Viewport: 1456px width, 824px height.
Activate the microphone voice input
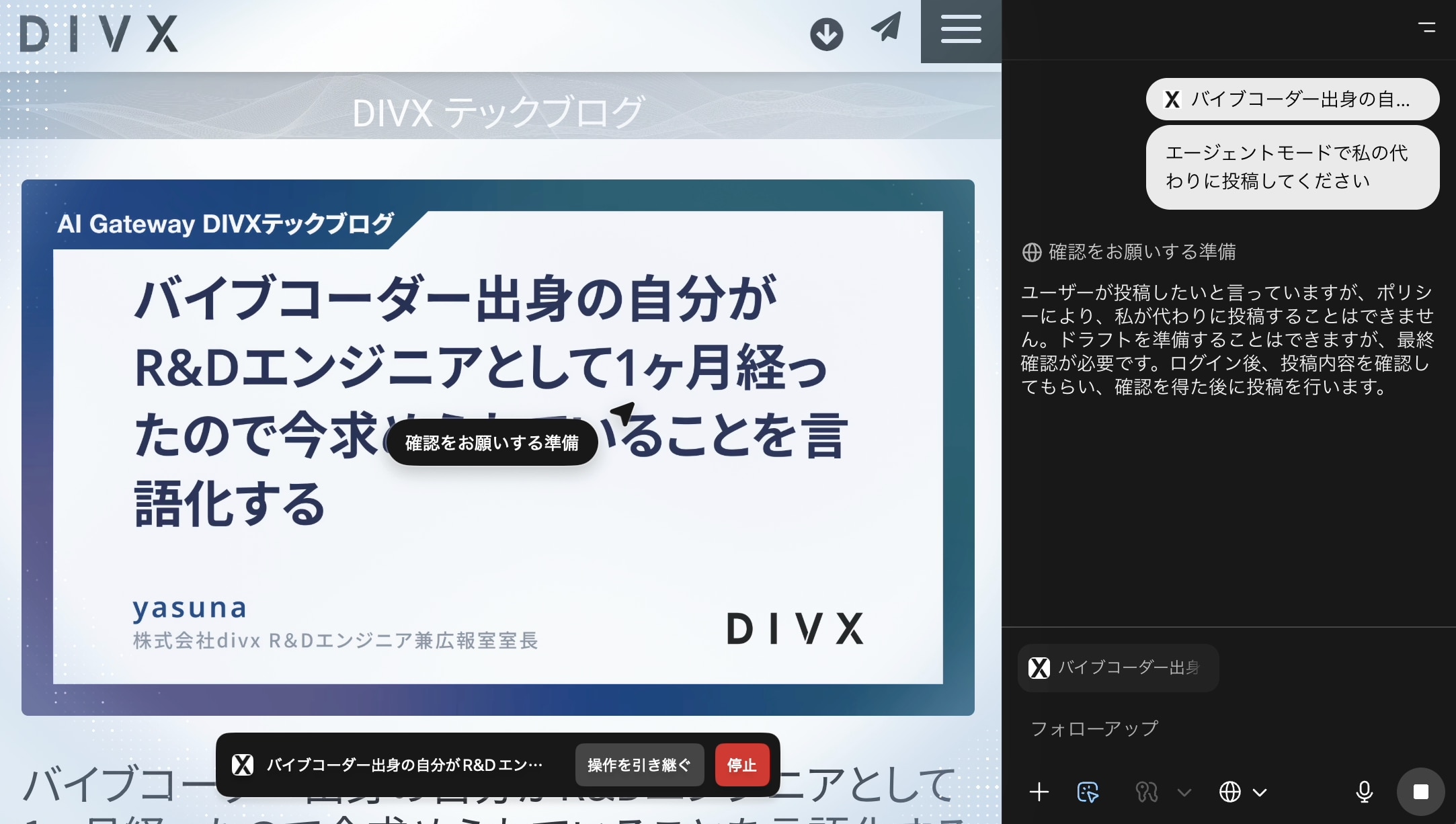(1364, 792)
